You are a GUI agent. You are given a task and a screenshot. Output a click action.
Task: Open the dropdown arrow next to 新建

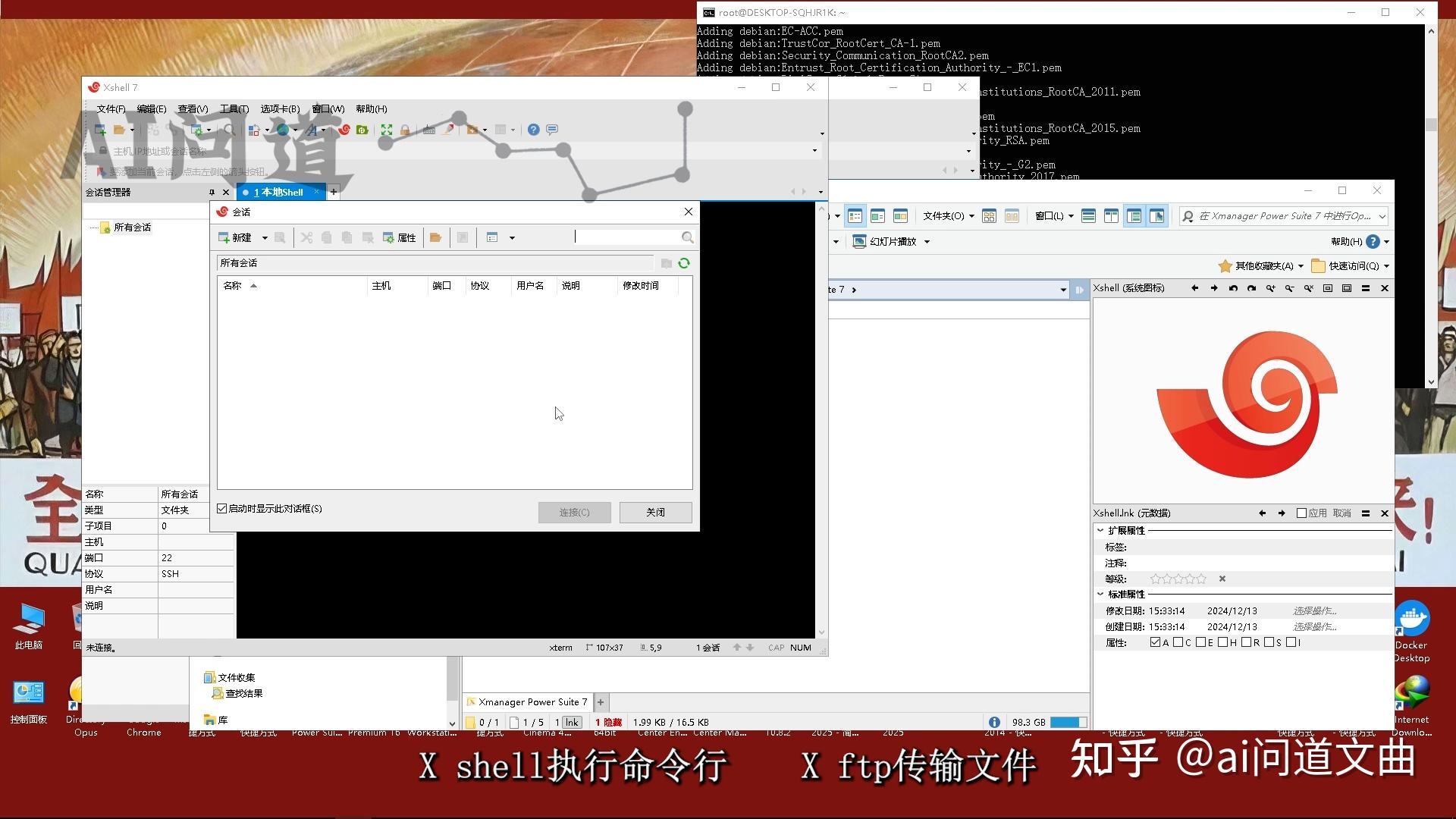tap(265, 238)
